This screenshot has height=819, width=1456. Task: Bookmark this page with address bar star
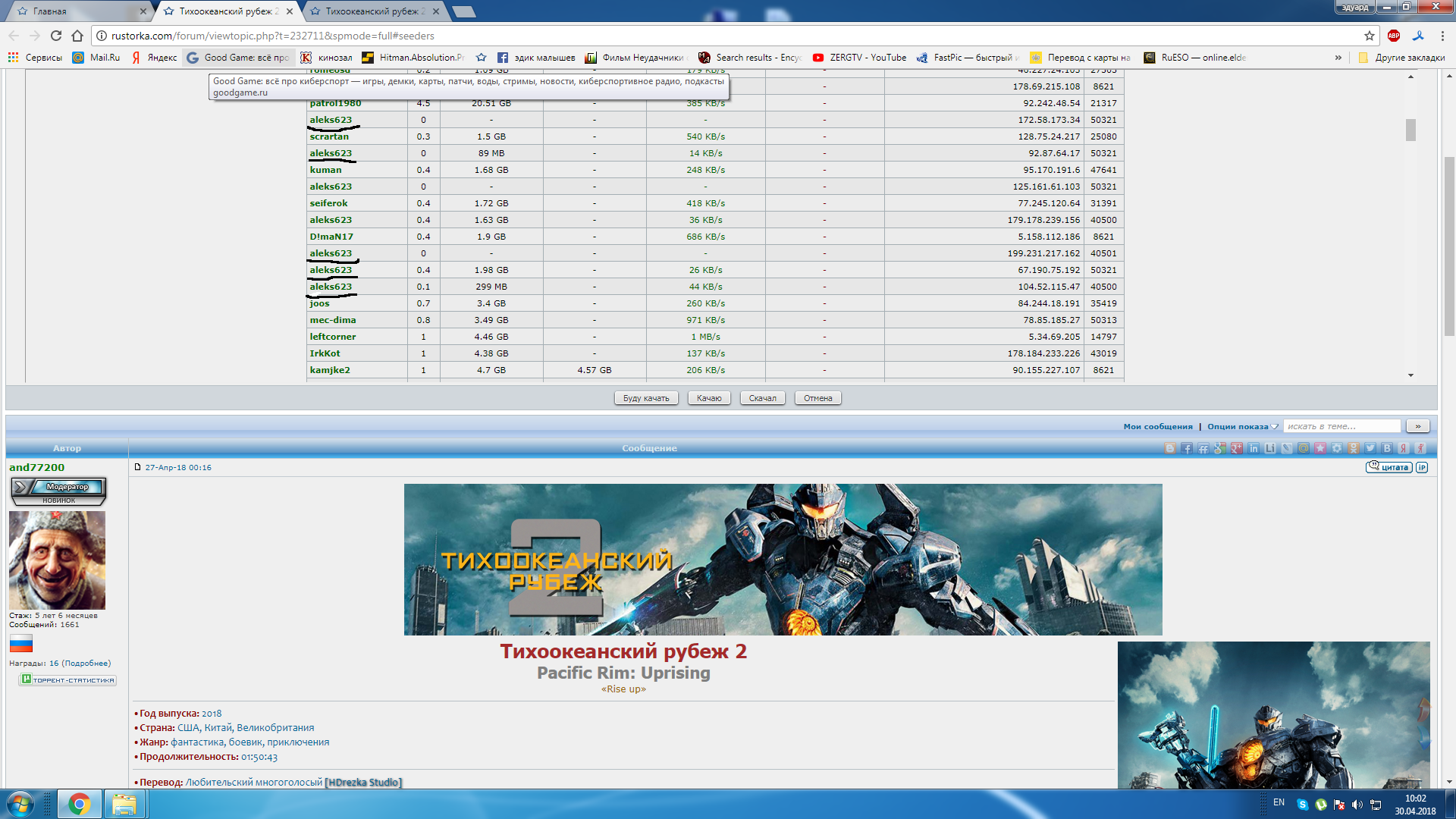[1370, 36]
